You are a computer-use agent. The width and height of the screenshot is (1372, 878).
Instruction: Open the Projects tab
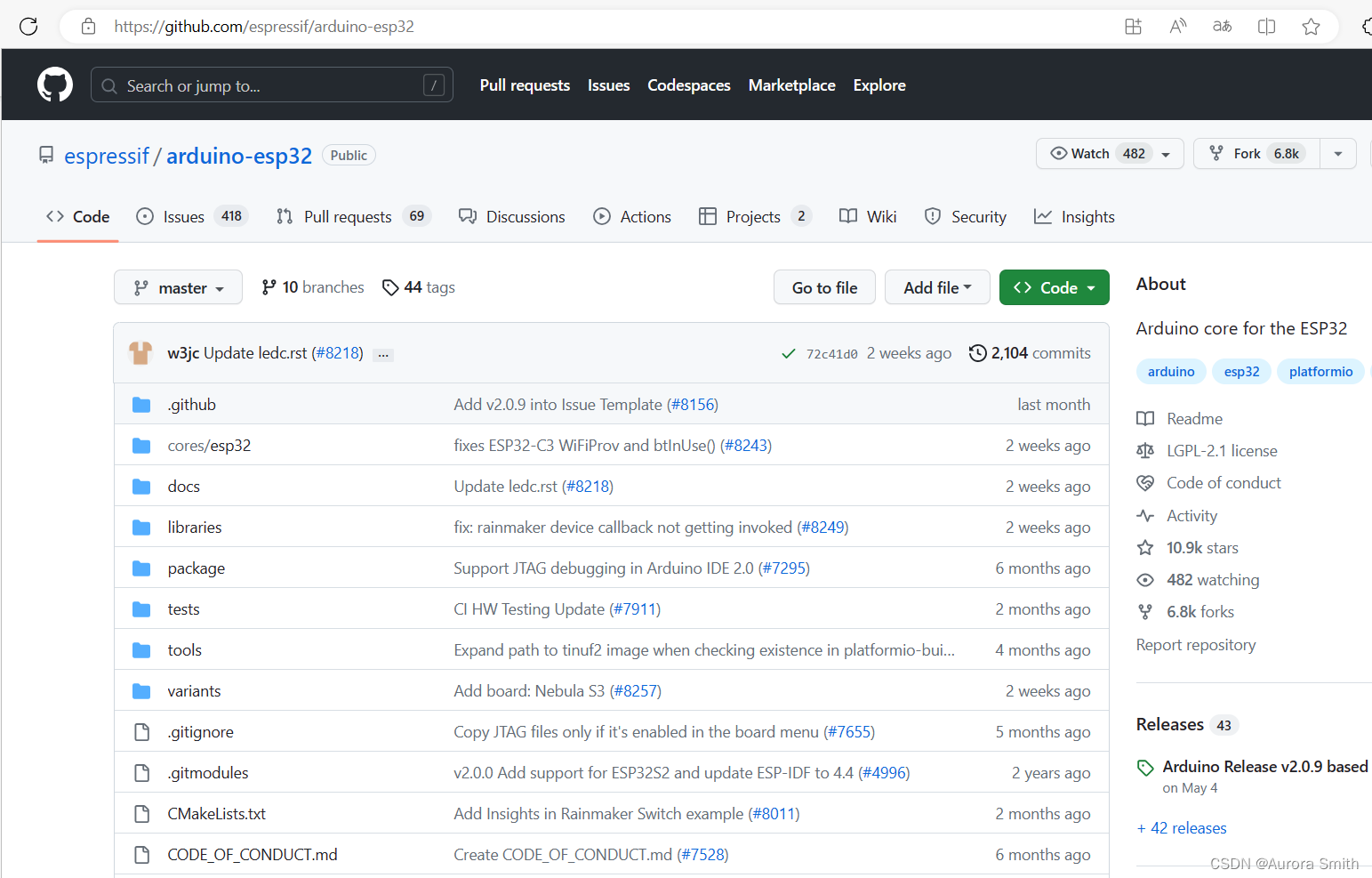click(755, 217)
